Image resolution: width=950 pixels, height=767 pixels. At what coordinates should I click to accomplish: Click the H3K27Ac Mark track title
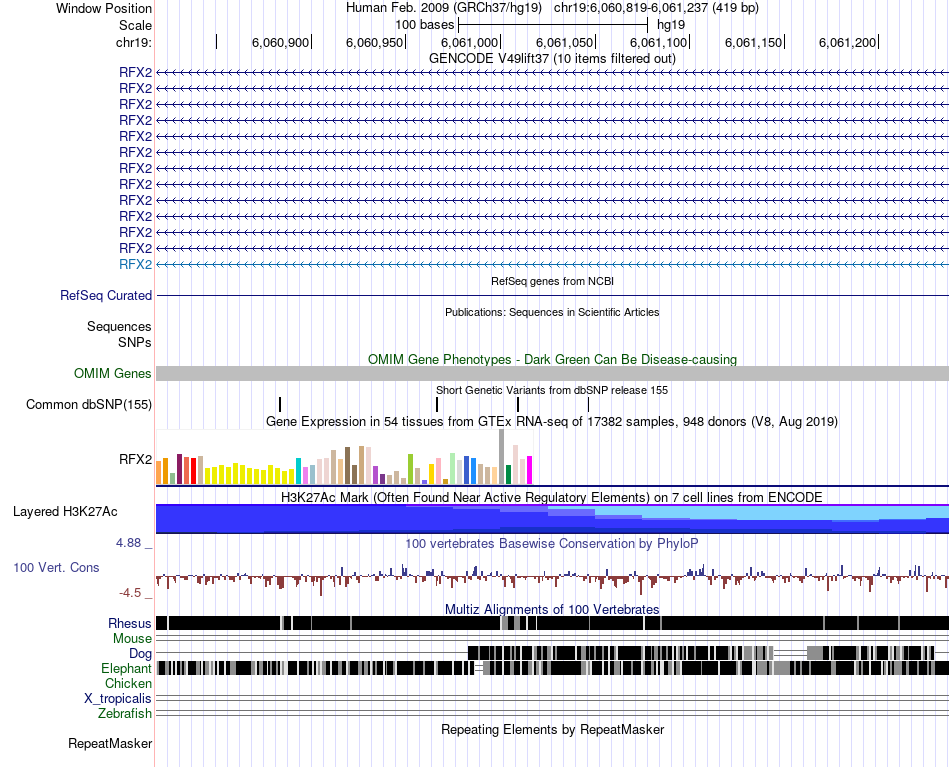(x=552, y=497)
